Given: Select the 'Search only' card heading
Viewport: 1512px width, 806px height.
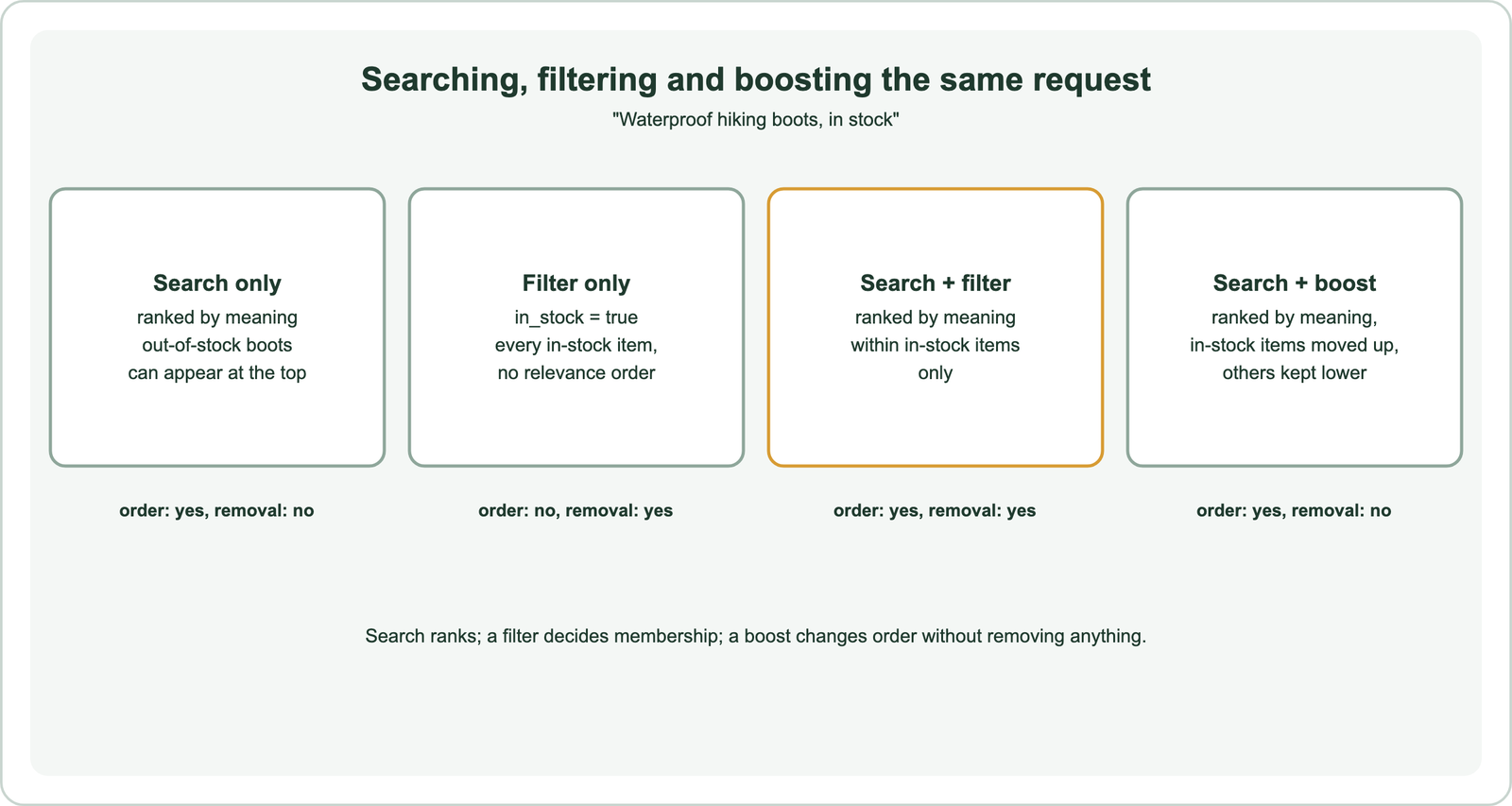Looking at the screenshot, I should point(217,283).
